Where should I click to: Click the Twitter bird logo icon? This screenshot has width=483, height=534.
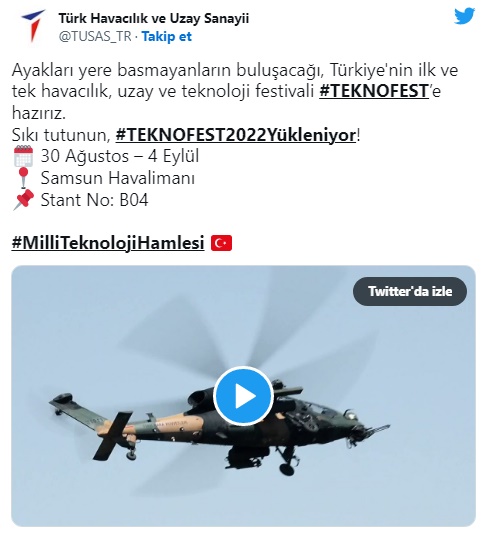coord(465,16)
